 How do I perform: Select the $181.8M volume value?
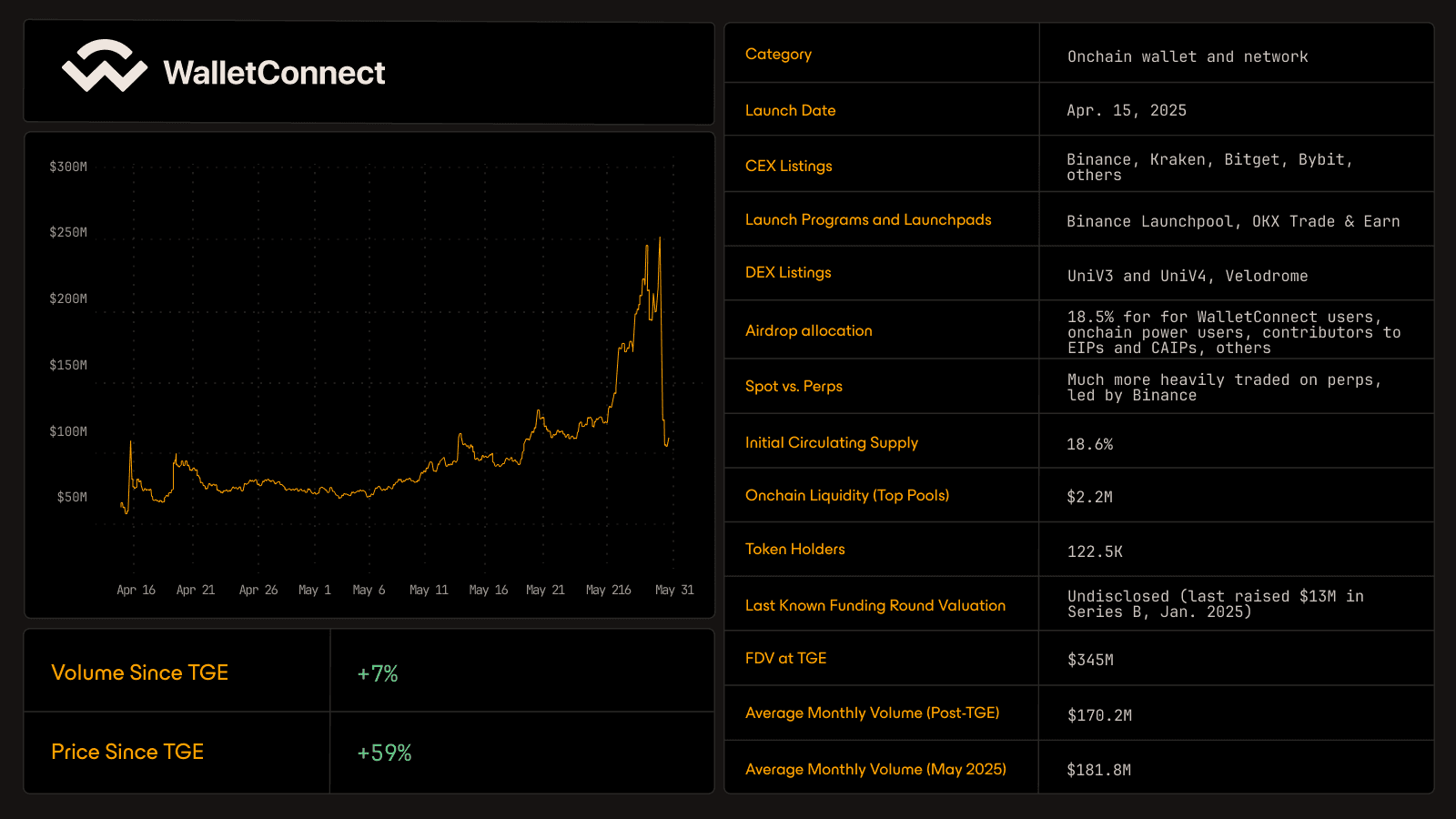[1099, 770]
